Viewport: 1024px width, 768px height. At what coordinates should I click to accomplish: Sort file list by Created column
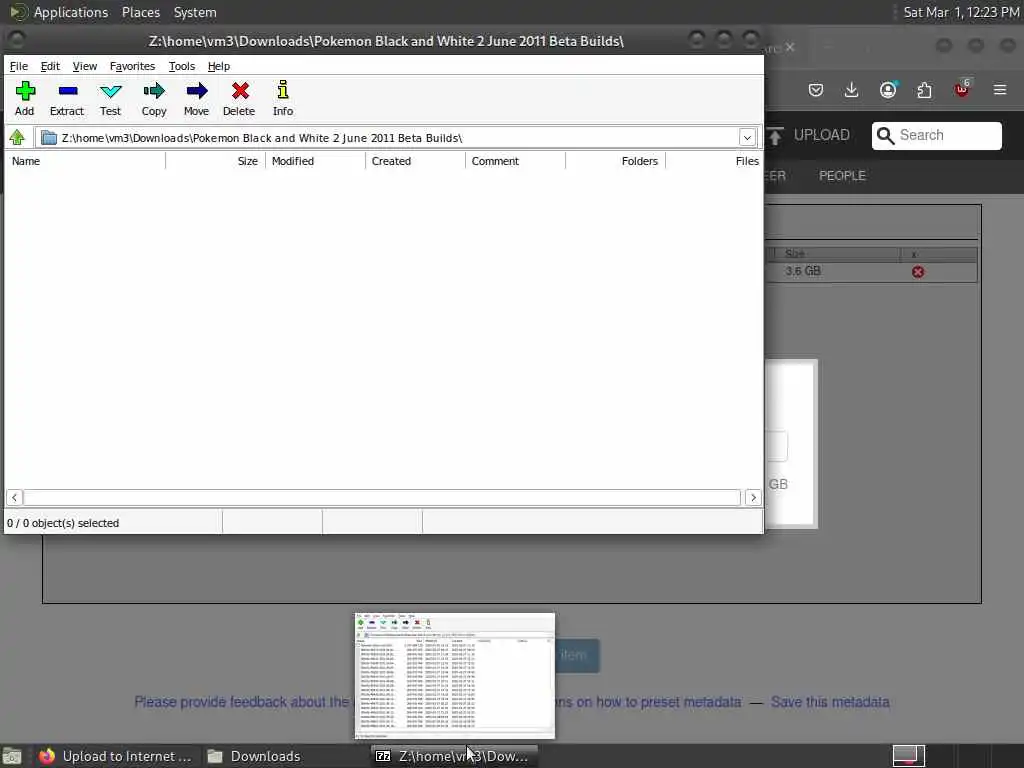pos(415,161)
